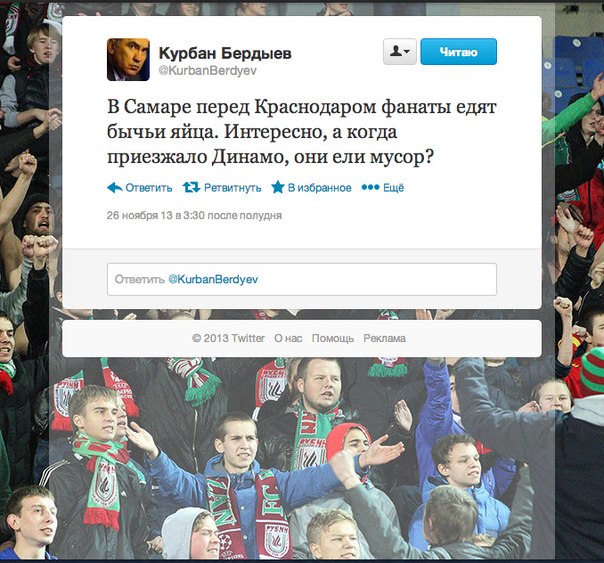Open the О нас footer link
The height and width of the screenshot is (563, 604).
point(288,338)
